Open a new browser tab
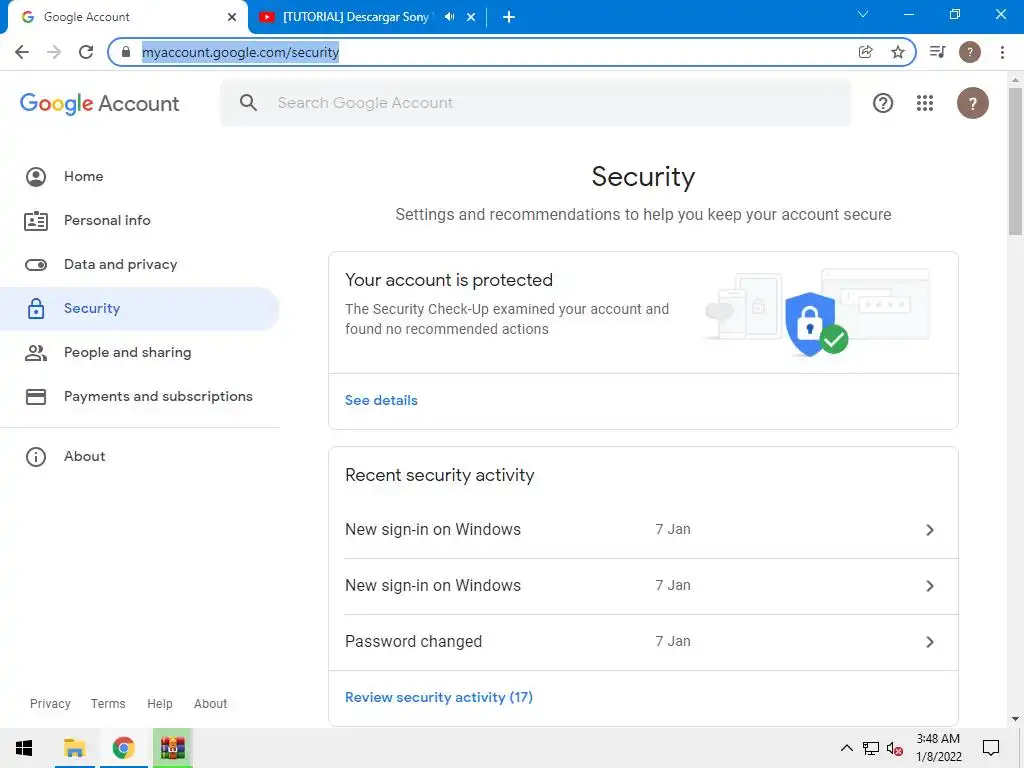Screen dimensions: 1024x768 509,17
